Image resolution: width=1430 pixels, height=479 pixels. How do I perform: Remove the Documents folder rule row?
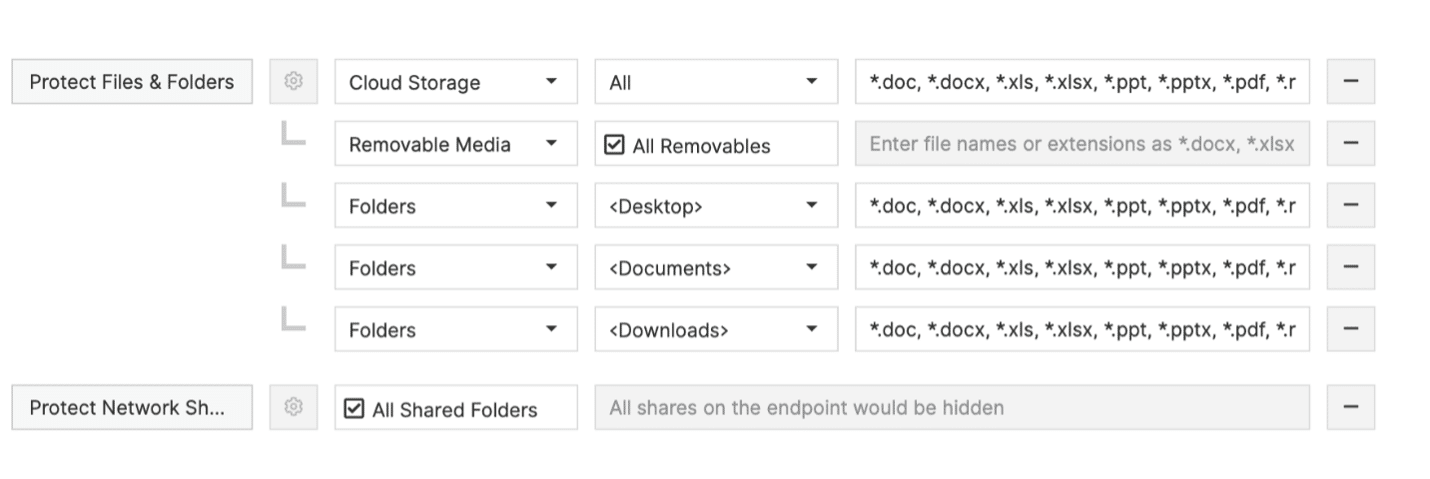coord(1350,268)
